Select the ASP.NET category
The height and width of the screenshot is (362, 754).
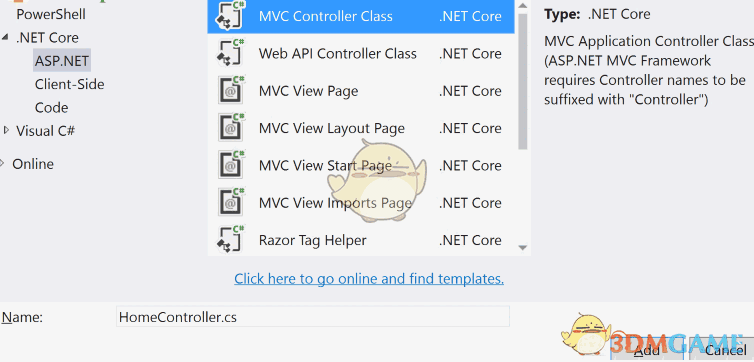pyautogui.click(x=62, y=61)
